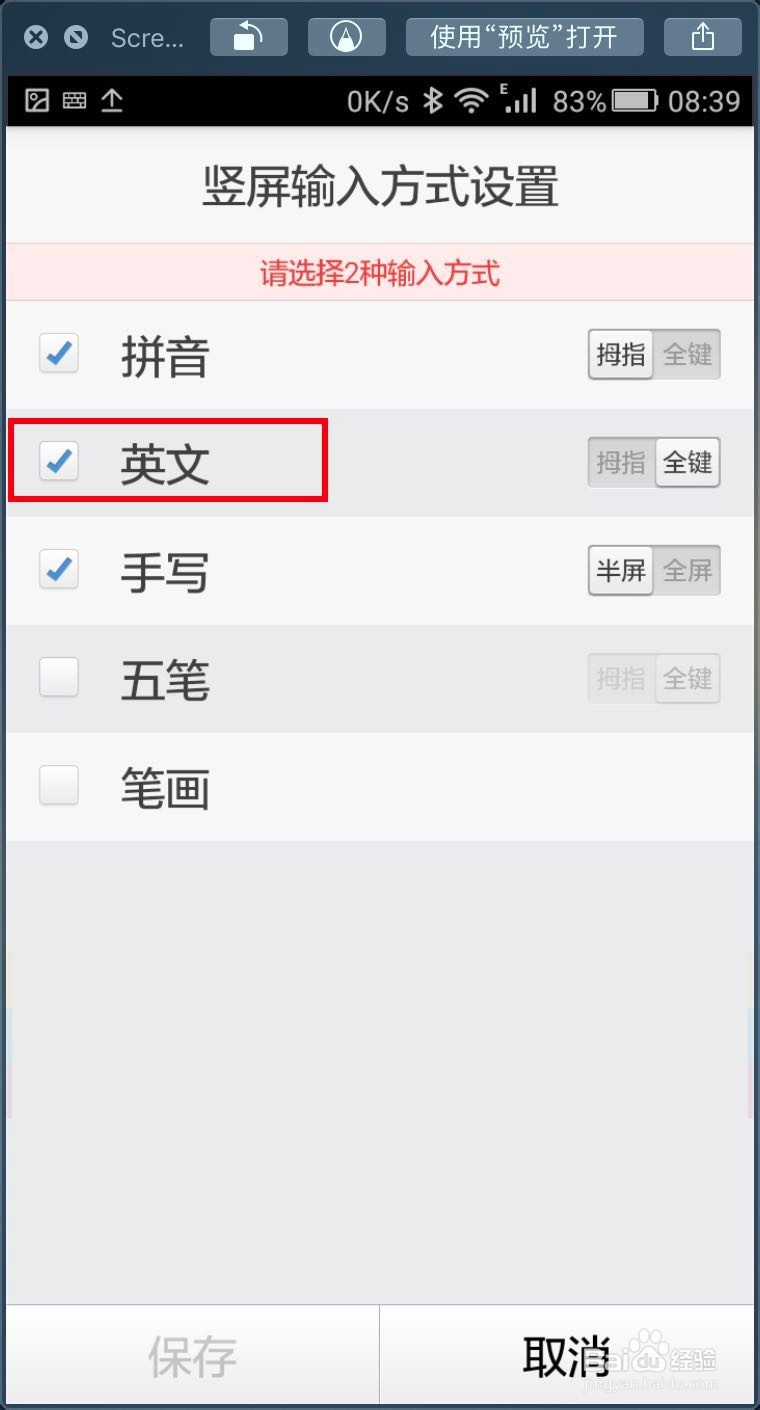Image resolution: width=760 pixels, height=1410 pixels.
Task: Uncheck the 拼音 checkbox
Action: pos(59,354)
